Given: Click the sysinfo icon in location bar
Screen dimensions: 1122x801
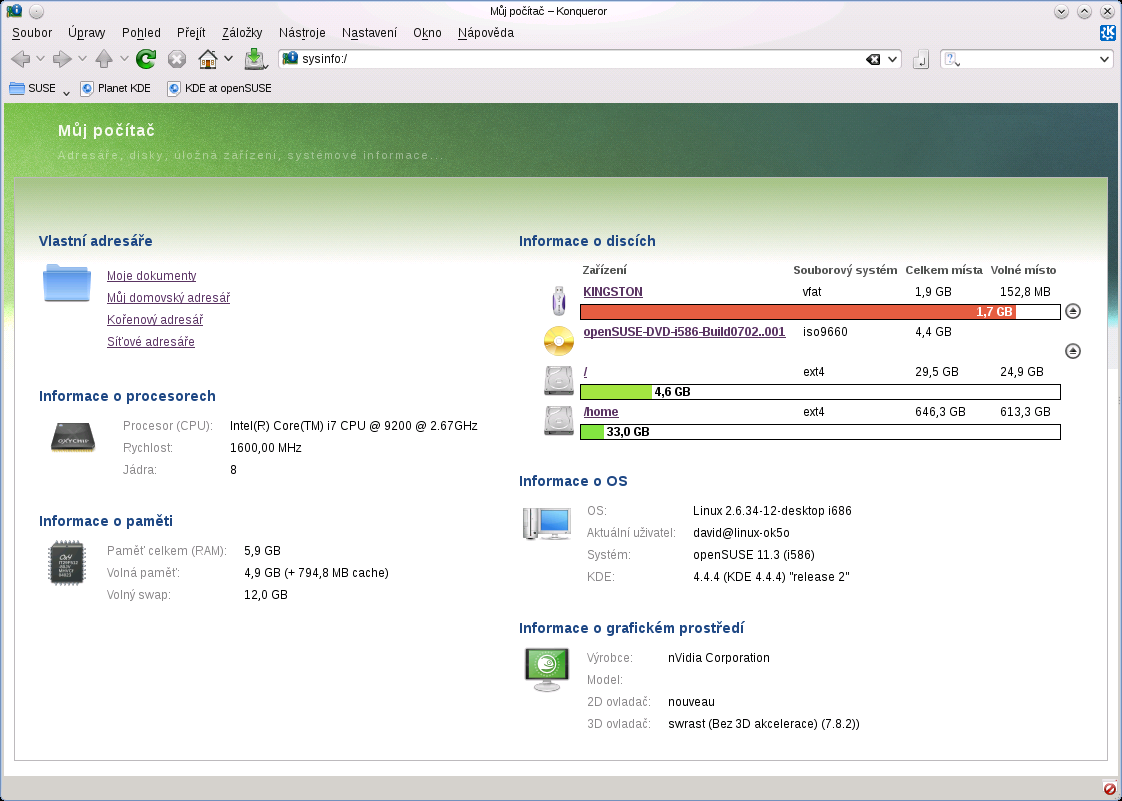Looking at the screenshot, I should tap(290, 59).
